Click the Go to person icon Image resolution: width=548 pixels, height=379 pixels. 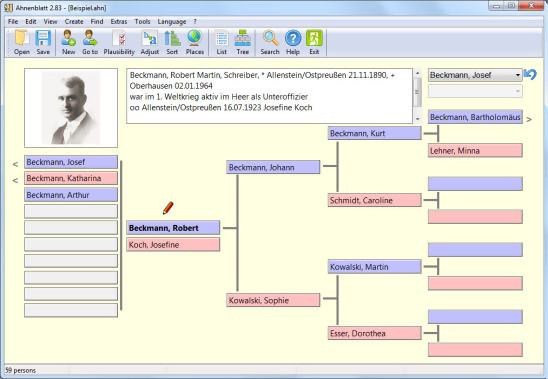90,42
